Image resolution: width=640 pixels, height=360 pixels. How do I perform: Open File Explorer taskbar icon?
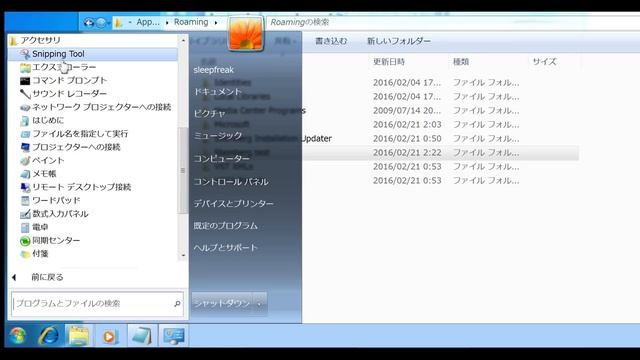click(x=79, y=336)
